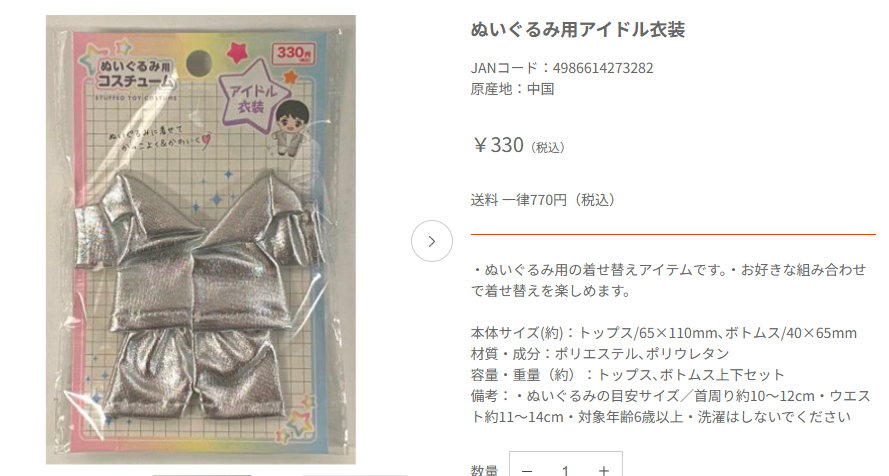Viewport: 889px width, 476px height.
Task: Click the 原産地:中国 origin line
Action: tap(513, 89)
